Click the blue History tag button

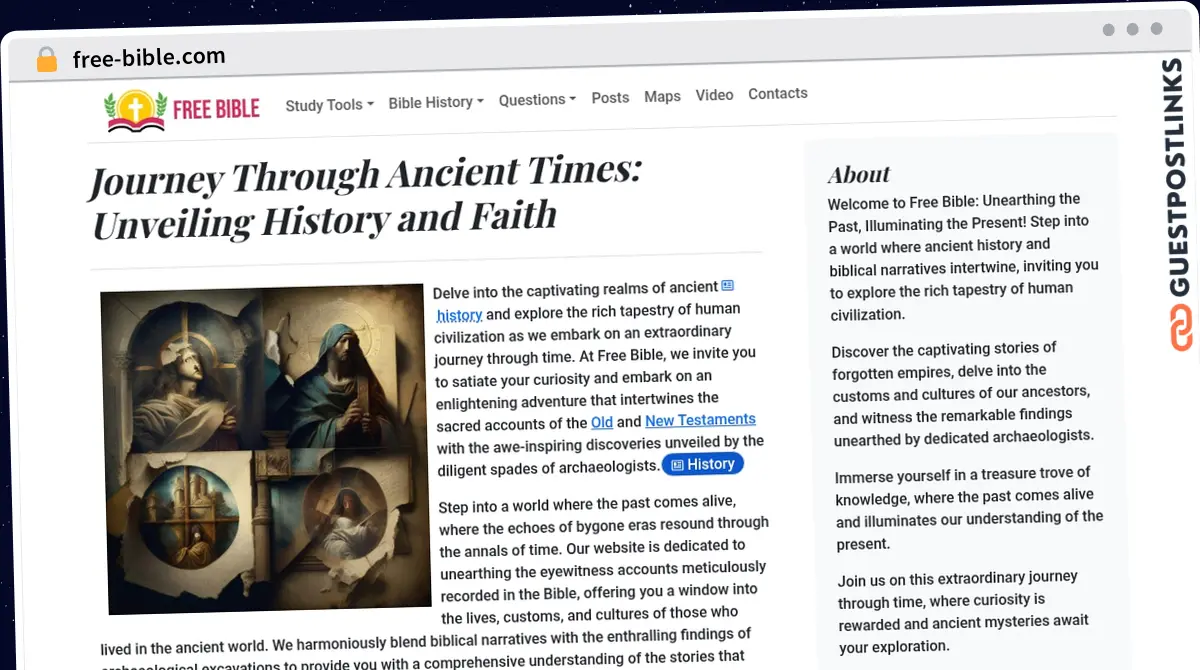tap(704, 464)
